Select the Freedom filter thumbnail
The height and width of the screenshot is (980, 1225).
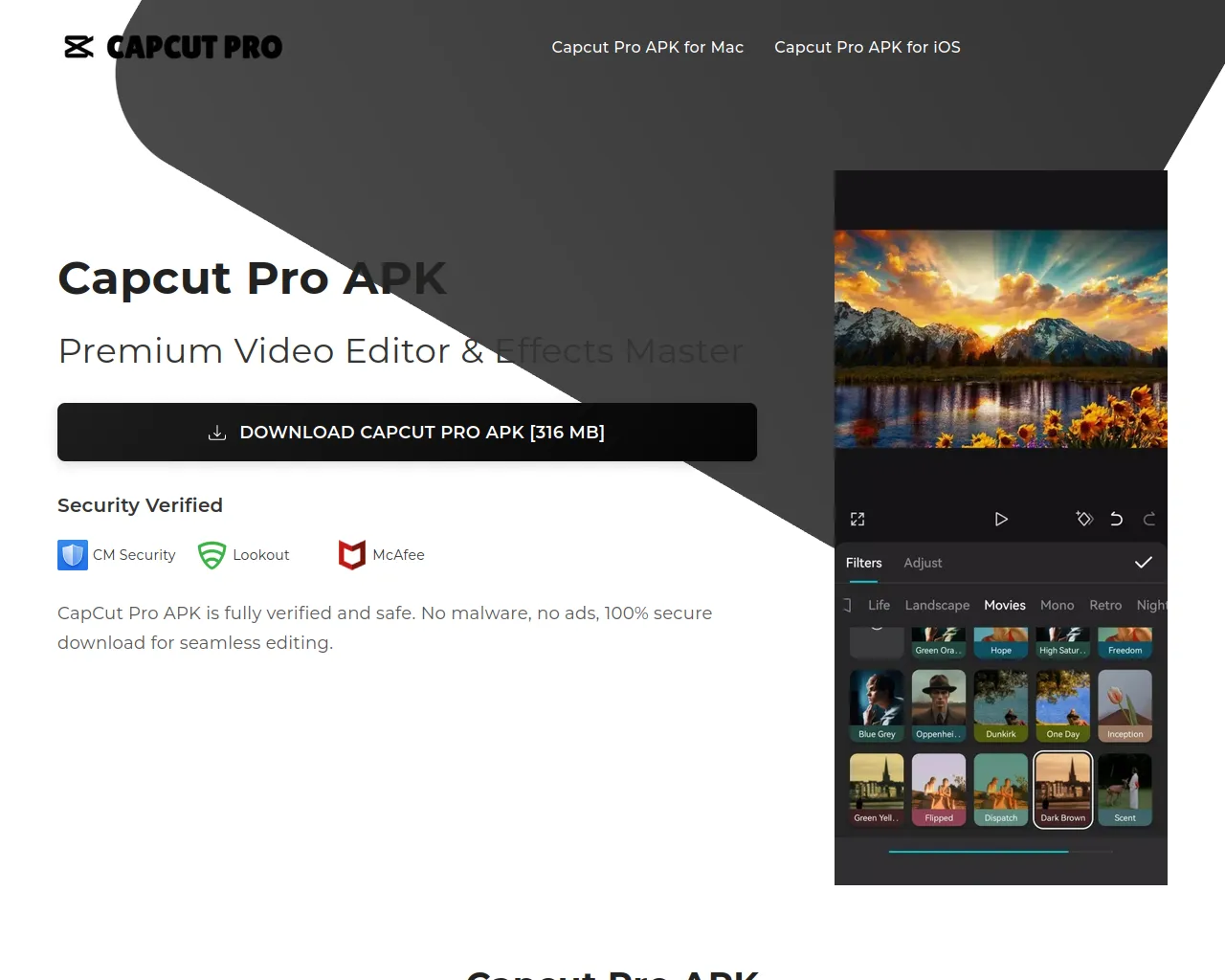pyautogui.click(x=1125, y=642)
